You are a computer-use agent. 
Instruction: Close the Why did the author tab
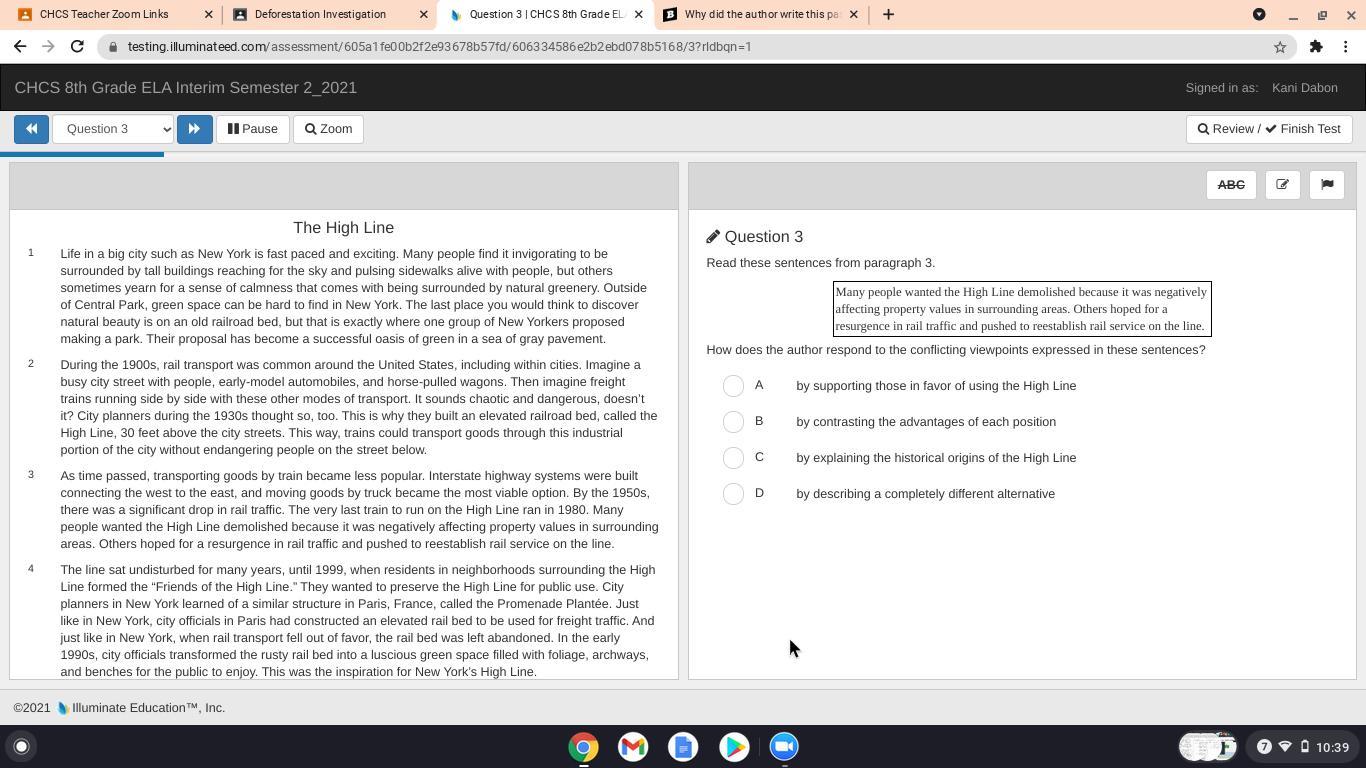853,14
